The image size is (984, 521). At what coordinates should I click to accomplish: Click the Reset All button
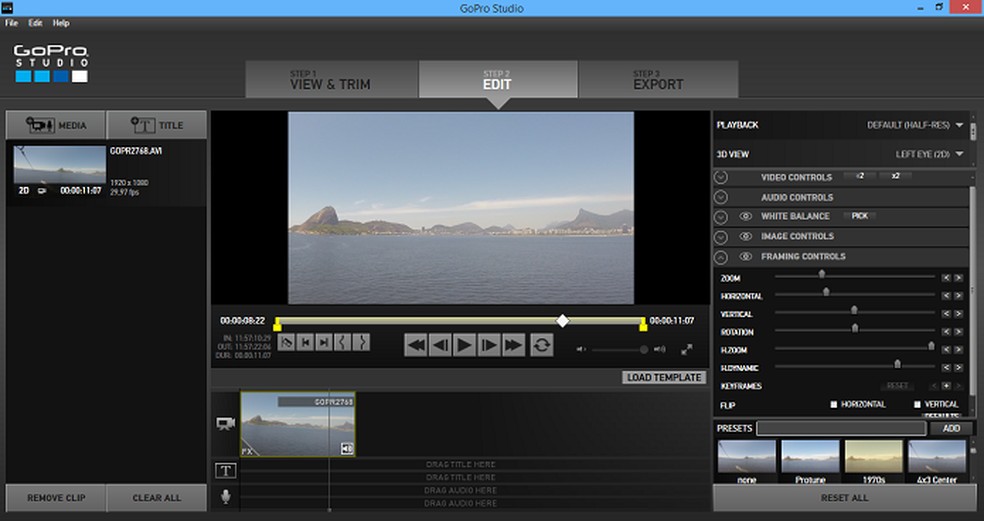pyautogui.click(x=844, y=497)
